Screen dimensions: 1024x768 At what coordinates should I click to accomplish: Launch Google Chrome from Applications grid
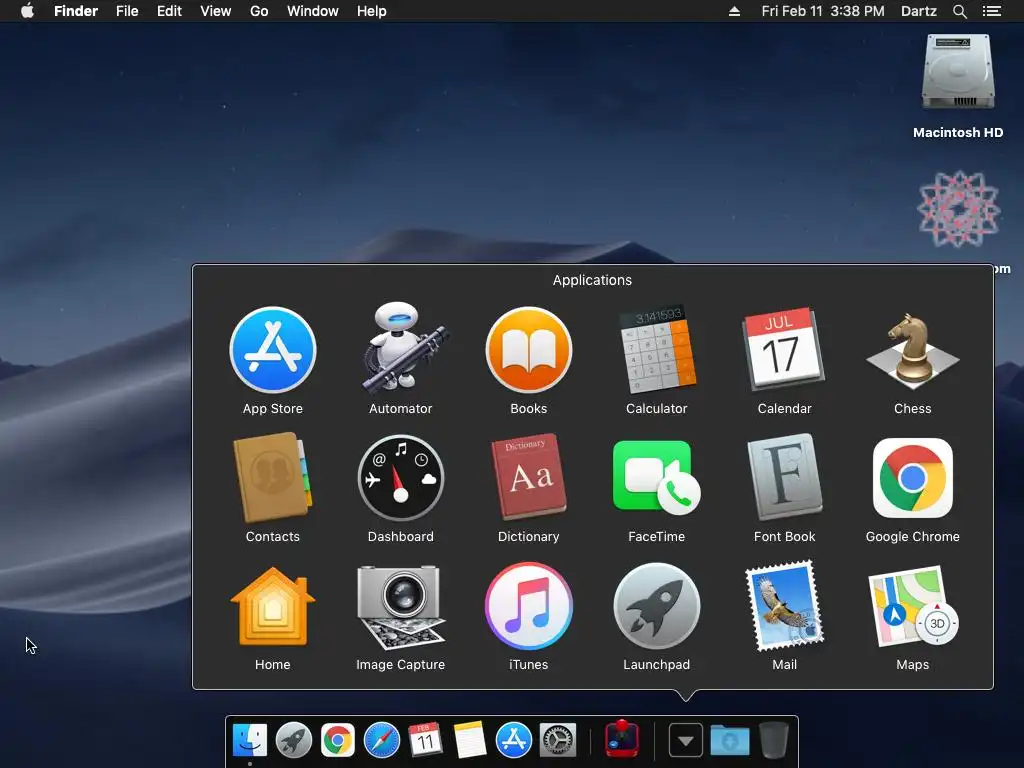click(x=912, y=478)
